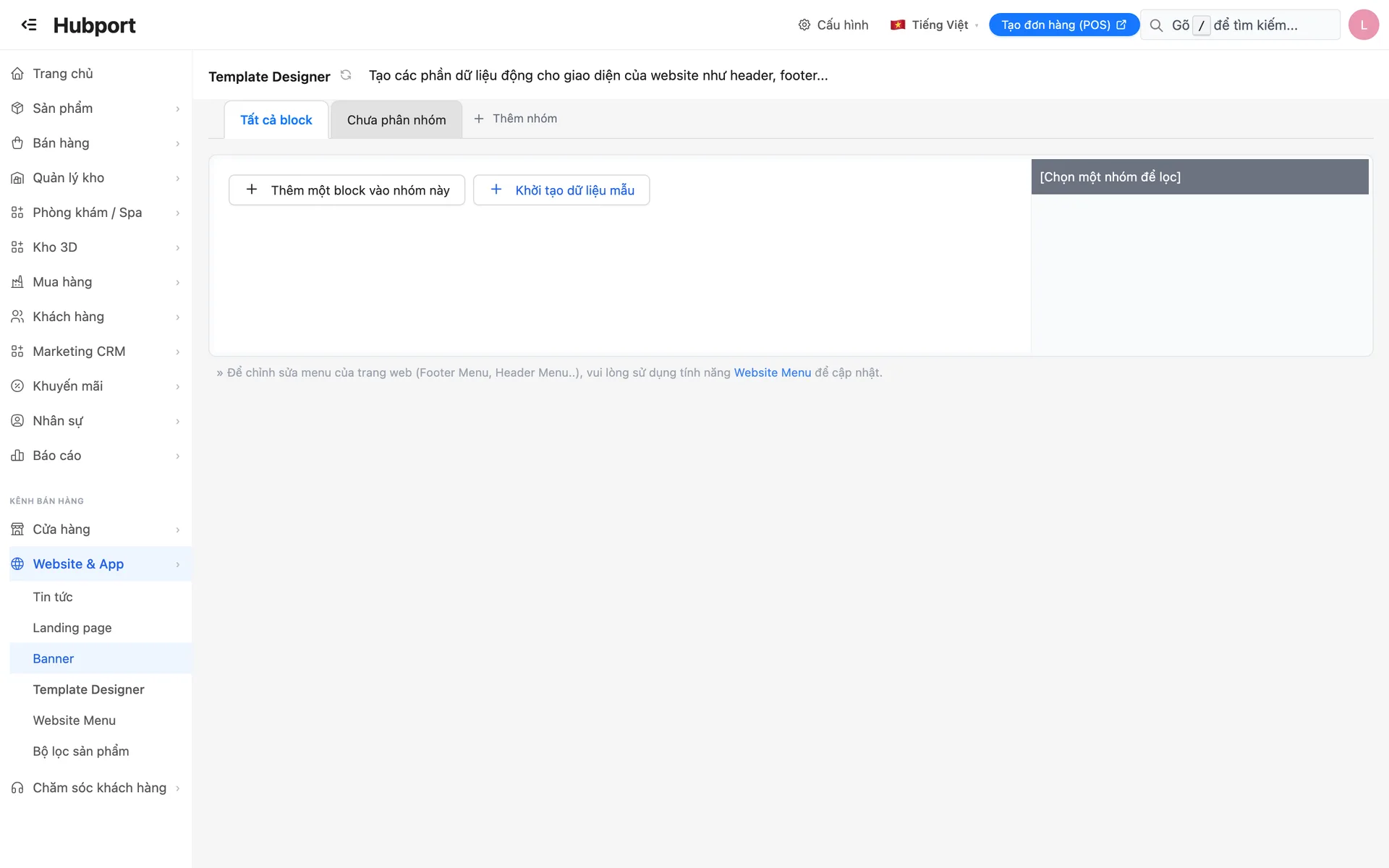Click Khởi tạo dữ liệu mẫu button
1389x868 pixels.
561,190
